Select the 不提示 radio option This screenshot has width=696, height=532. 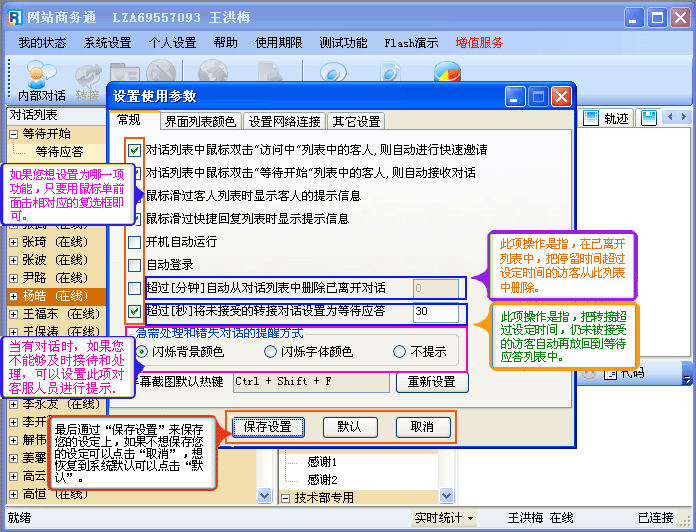click(x=400, y=352)
